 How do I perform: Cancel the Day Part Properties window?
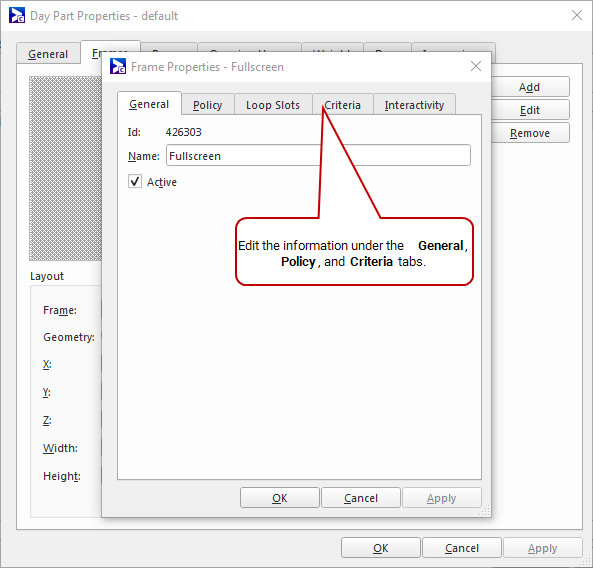click(x=462, y=548)
